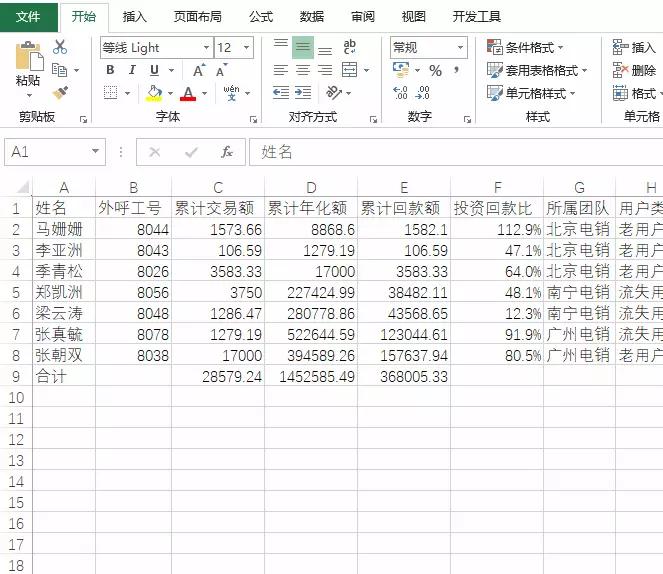Open 单元格样式 cell styles
The image size is (663, 574).
[531, 93]
